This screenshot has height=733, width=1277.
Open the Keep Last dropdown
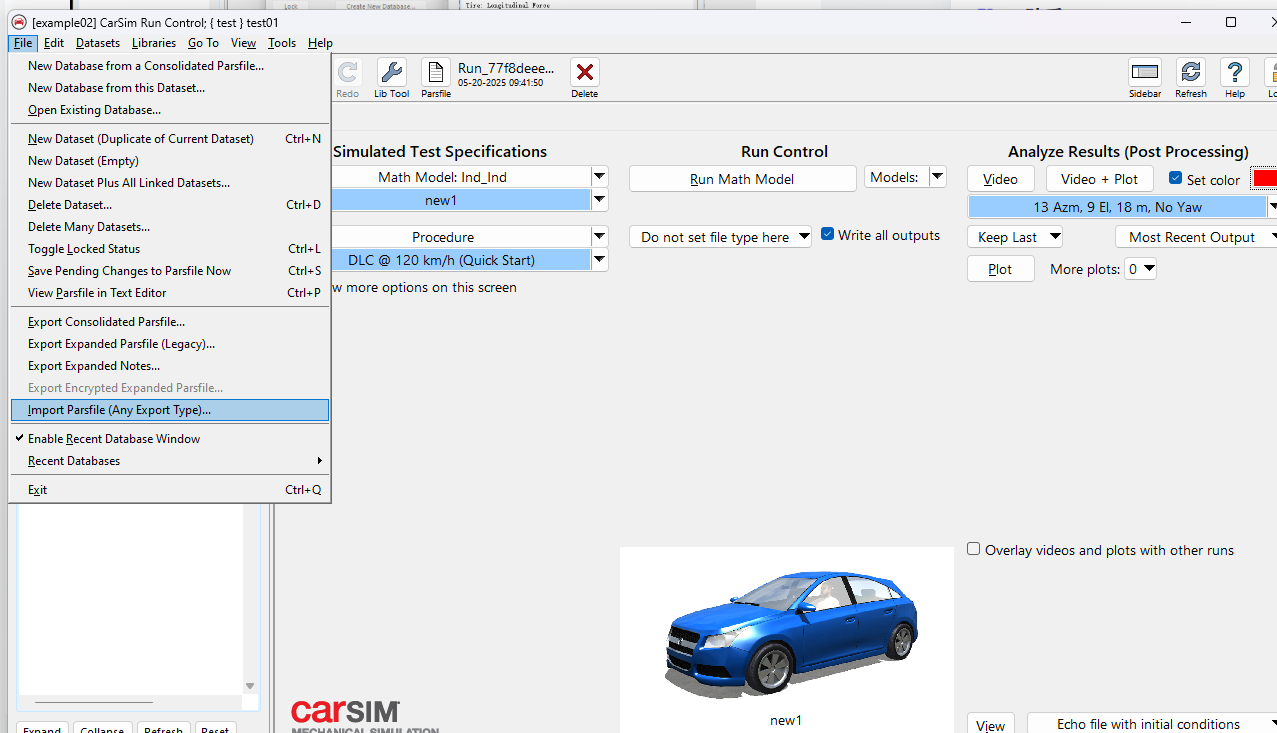[1014, 237]
